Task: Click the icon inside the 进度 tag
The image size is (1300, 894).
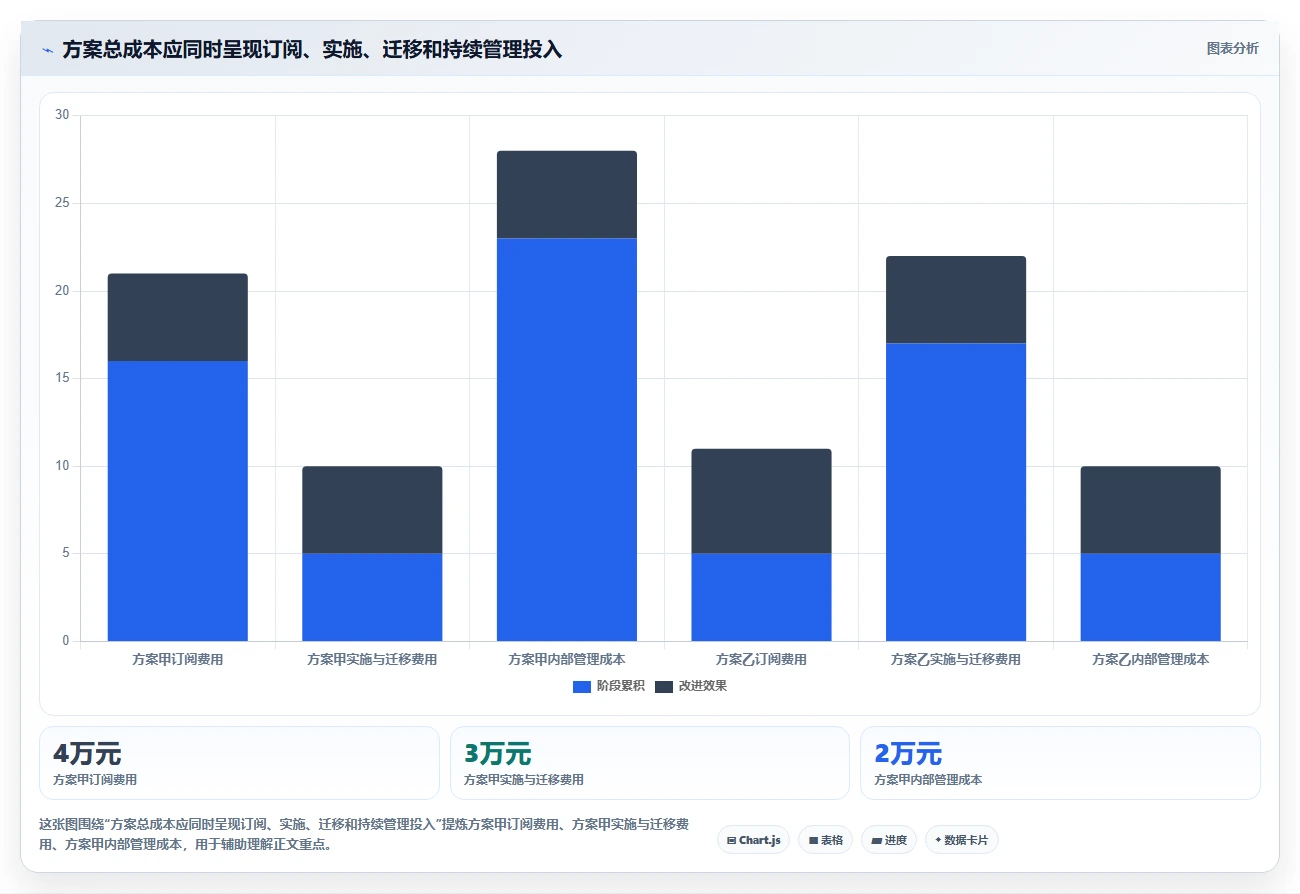Action: (876, 840)
